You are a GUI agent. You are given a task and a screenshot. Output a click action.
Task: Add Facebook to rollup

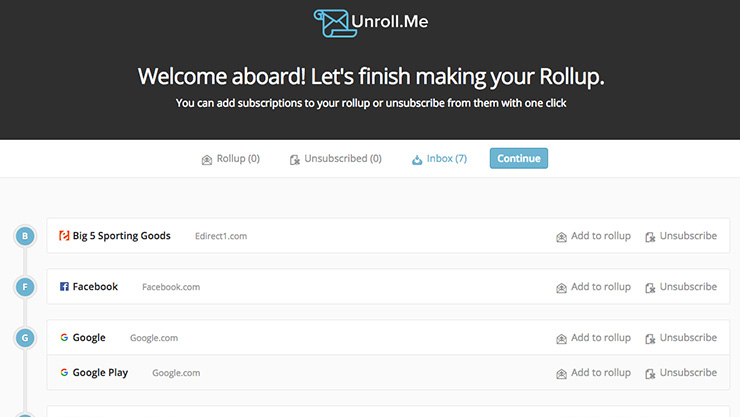coord(593,287)
